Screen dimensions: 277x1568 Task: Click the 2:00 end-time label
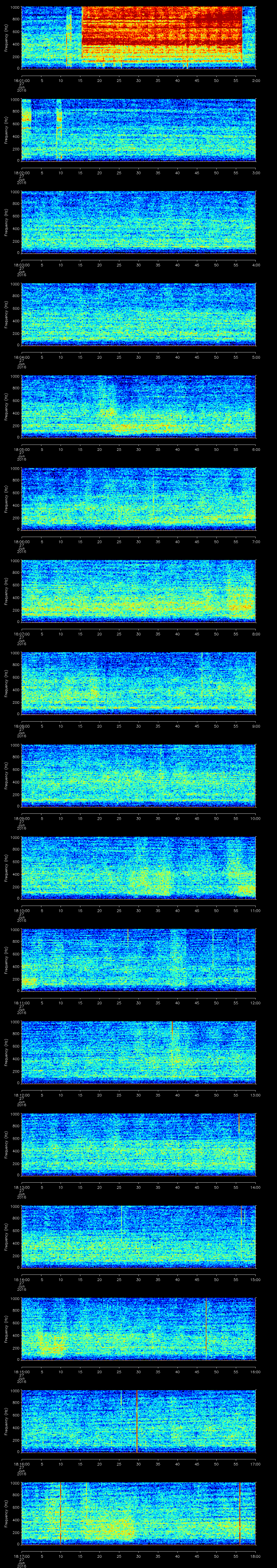point(256,80)
